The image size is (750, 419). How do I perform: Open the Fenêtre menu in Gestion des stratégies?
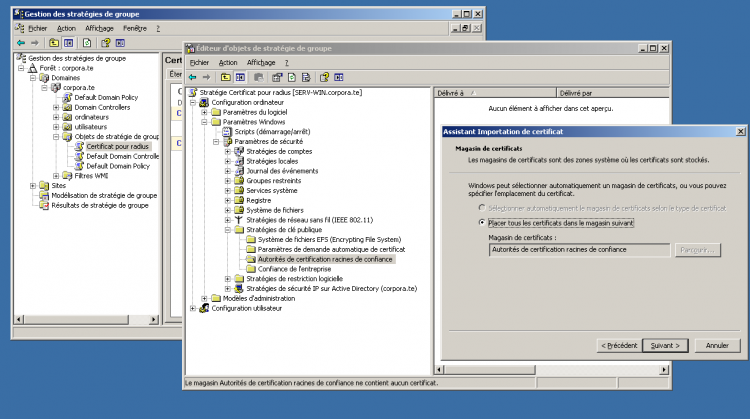click(134, 28)
